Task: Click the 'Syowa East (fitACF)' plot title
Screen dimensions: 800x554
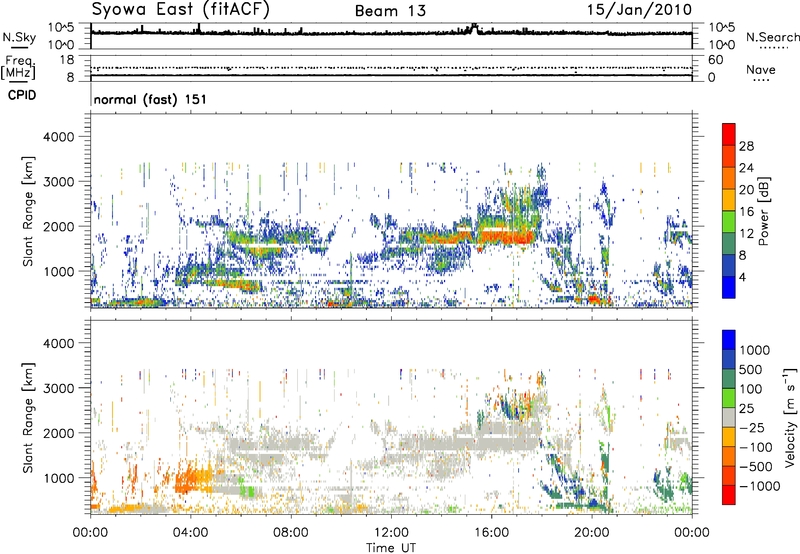Action: coord(181,9)
